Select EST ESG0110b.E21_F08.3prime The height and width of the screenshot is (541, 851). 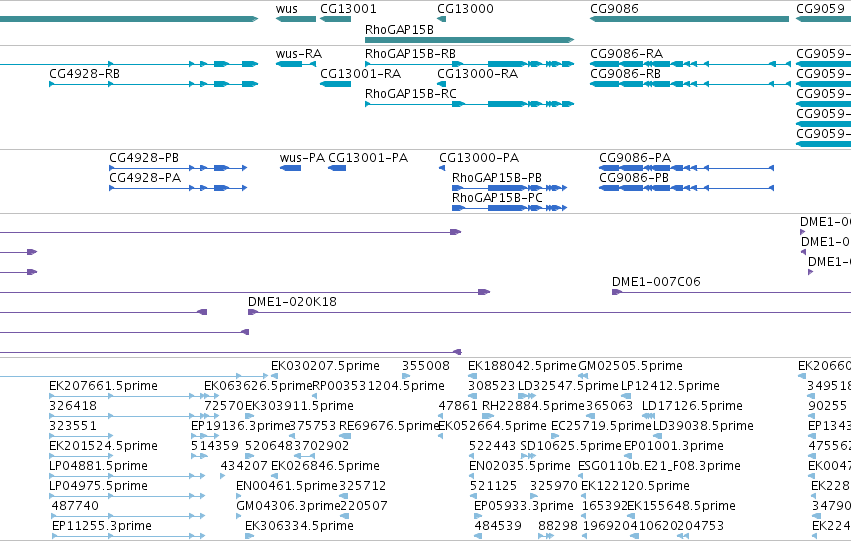659,466
